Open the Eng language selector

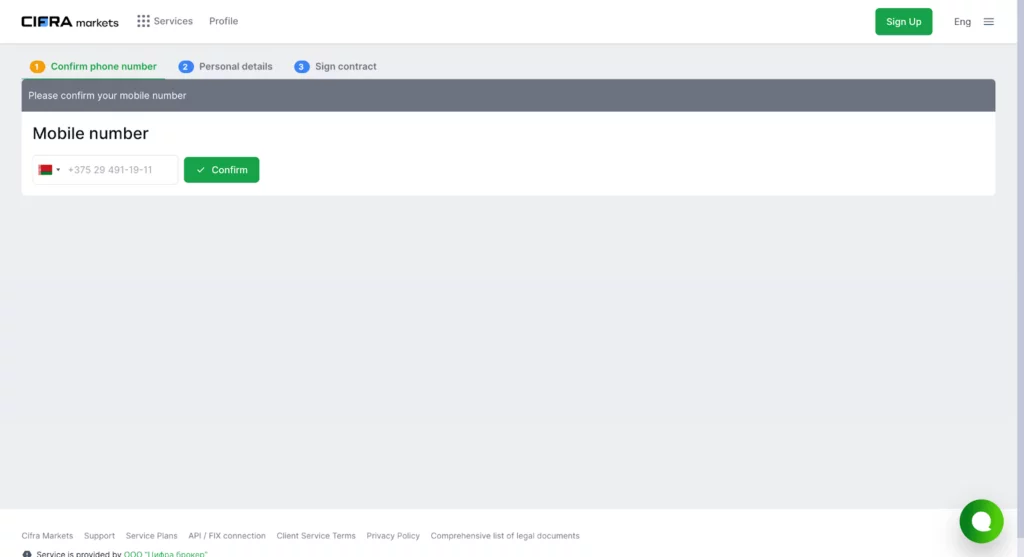click(962, 21)
